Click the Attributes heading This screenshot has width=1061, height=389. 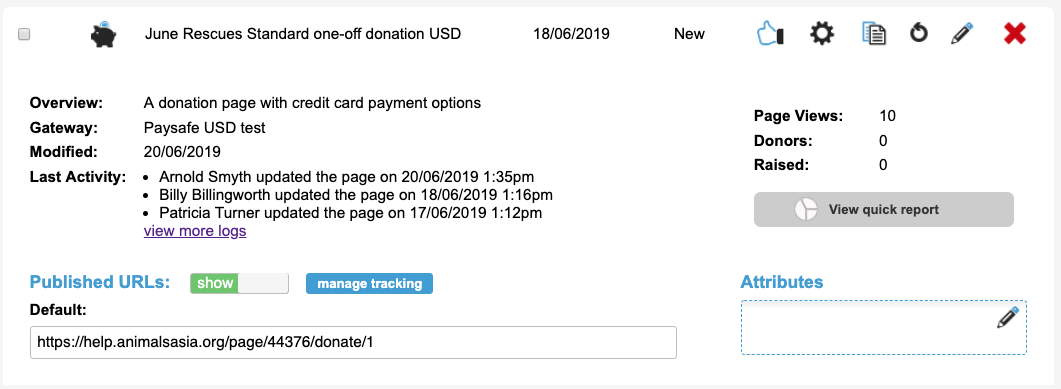782,281
